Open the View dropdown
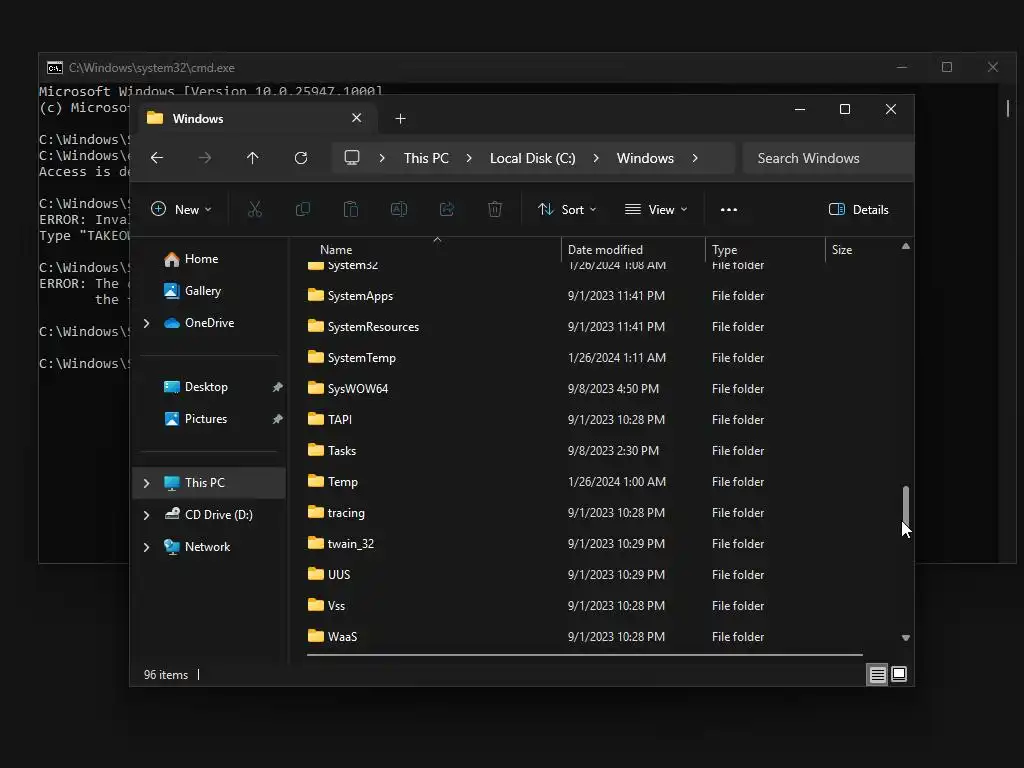Image resolution: width=1024 pixels, height=768 pixels. tap(656, 210)
